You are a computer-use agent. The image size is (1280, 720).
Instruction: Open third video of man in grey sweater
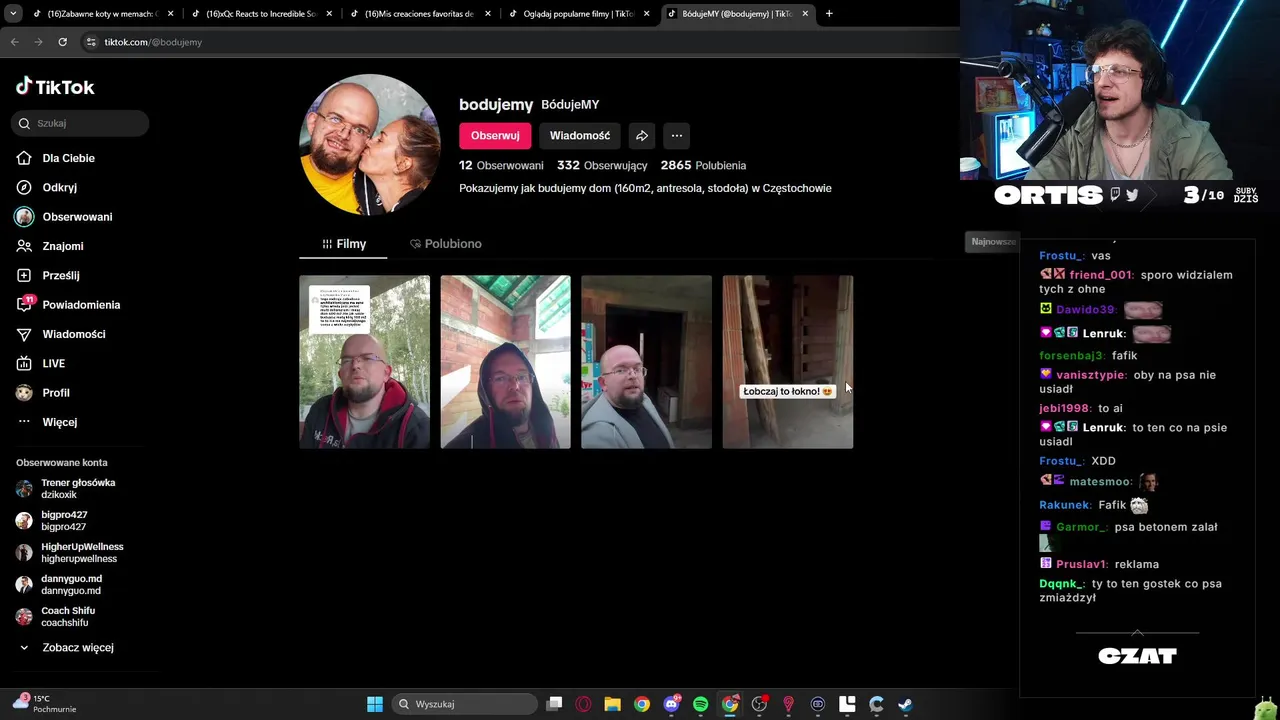(646, 362)
